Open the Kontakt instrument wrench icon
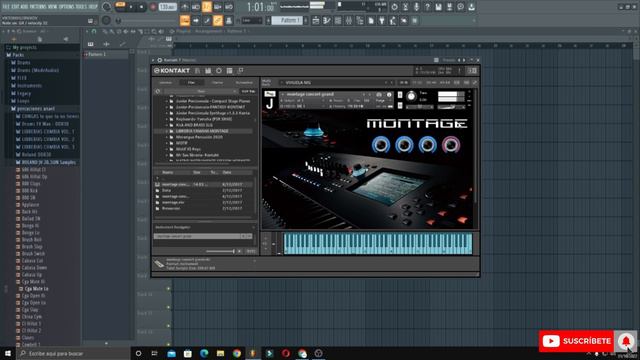The height and width of the screenshot is (360, 640). [x=270, y=94]
